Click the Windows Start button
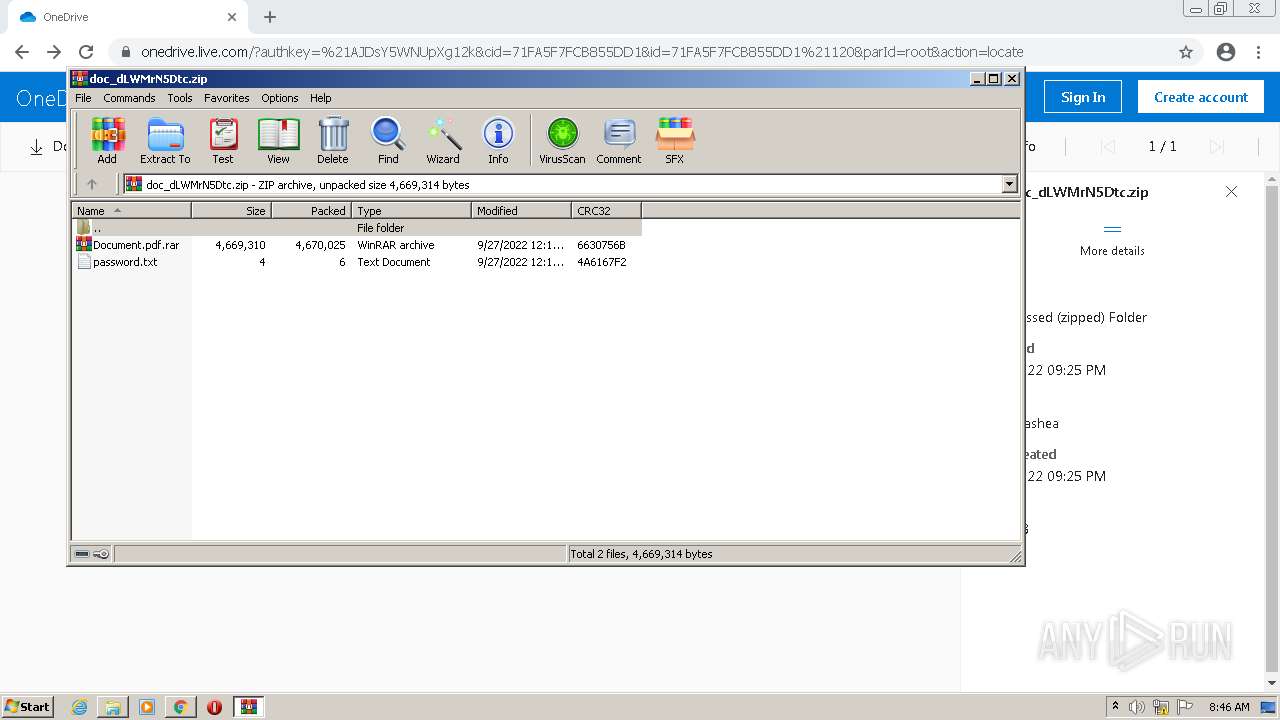1280x720 pixels. pyautogui.click(x=28, y=707)
